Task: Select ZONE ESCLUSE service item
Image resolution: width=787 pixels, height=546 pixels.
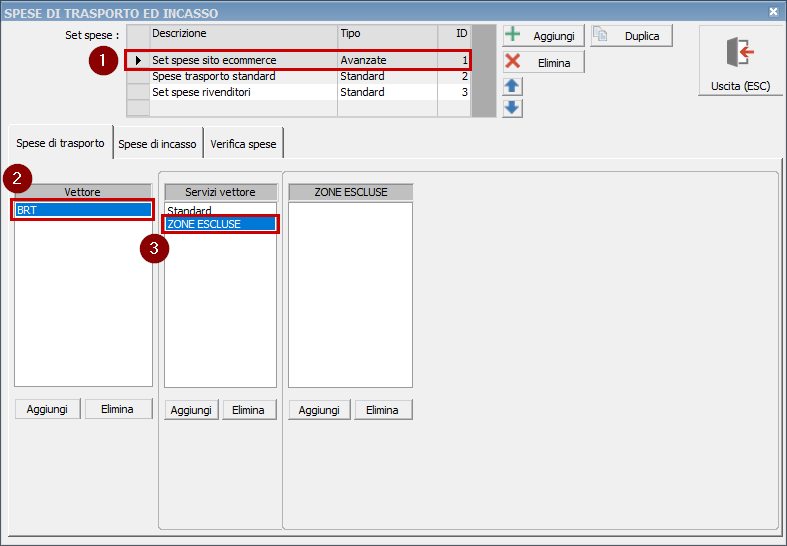Action: click(205, 224)
